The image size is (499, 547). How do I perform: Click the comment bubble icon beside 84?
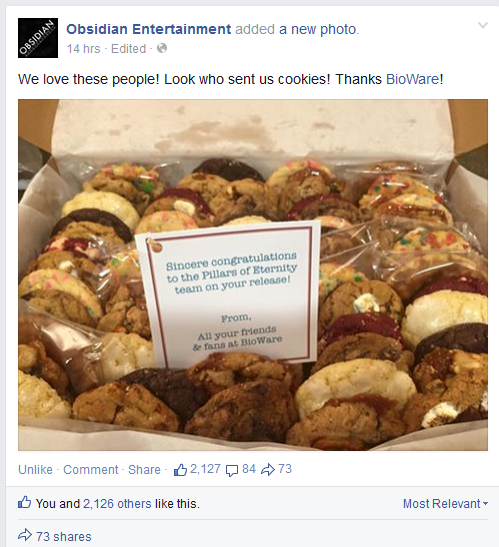coord(232,471)
